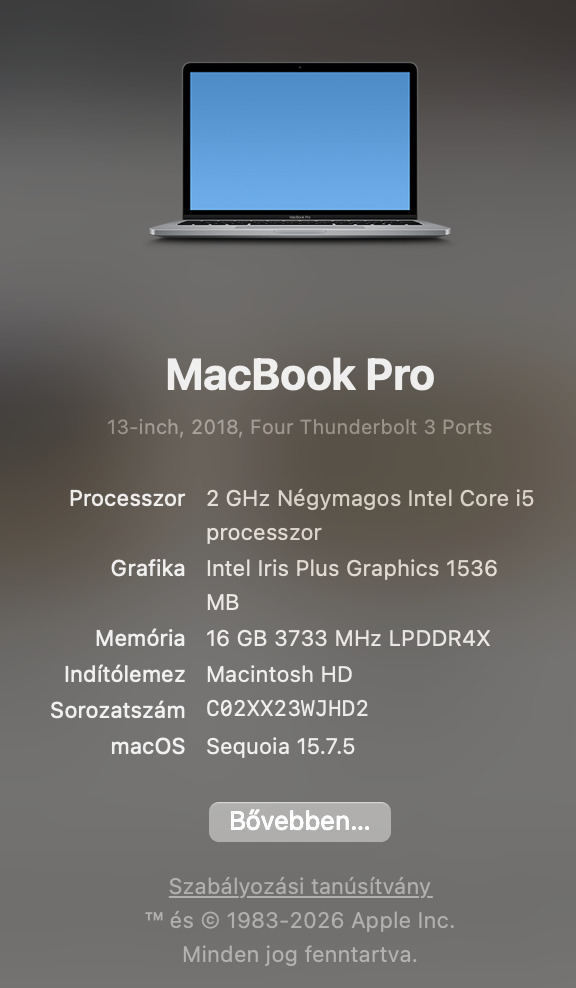Select the serial number C02XX23WJHD2
Viewport: 576px width, 988px height.
tap(287, 709)
